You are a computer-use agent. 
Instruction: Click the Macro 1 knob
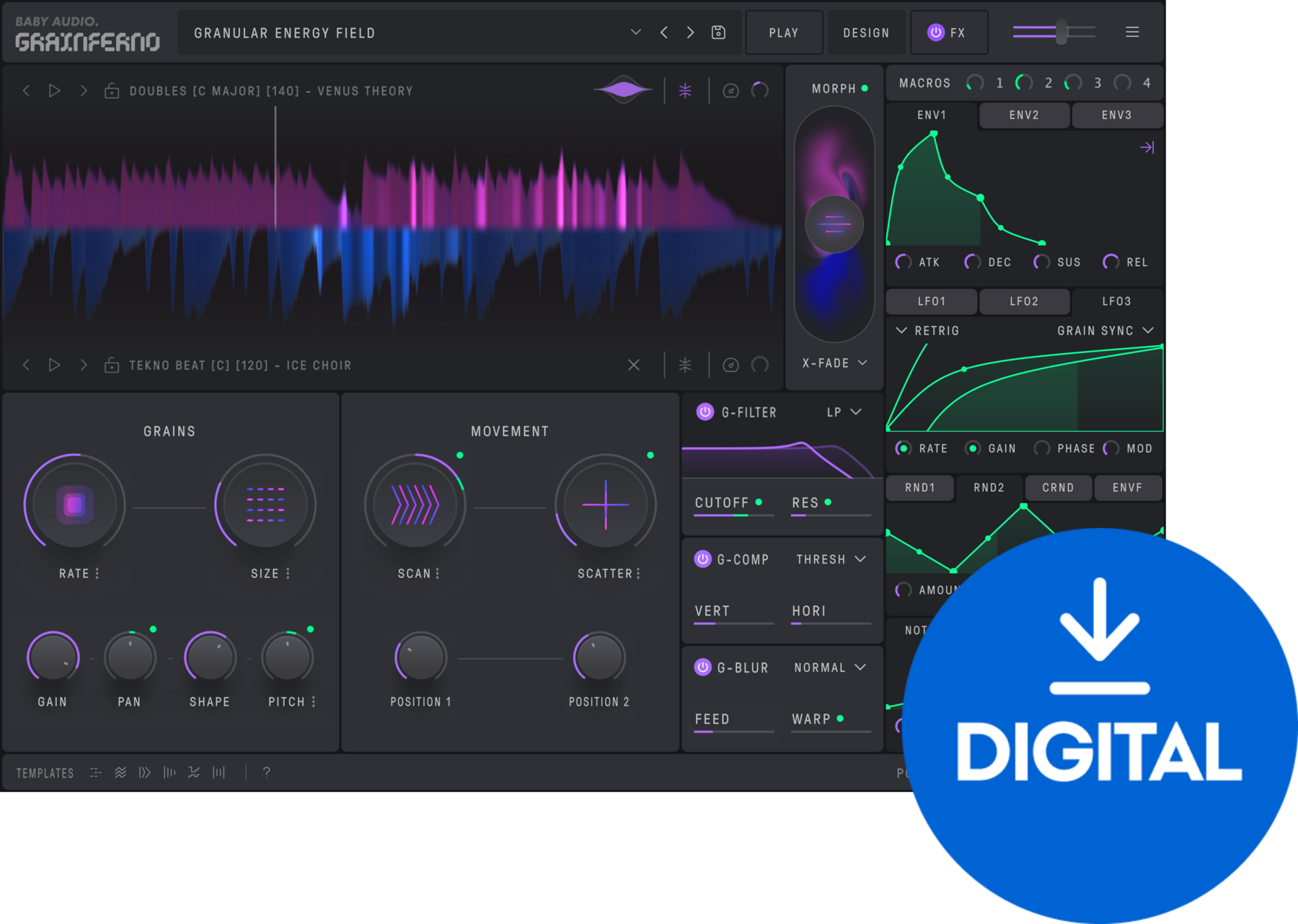(976, 83)
